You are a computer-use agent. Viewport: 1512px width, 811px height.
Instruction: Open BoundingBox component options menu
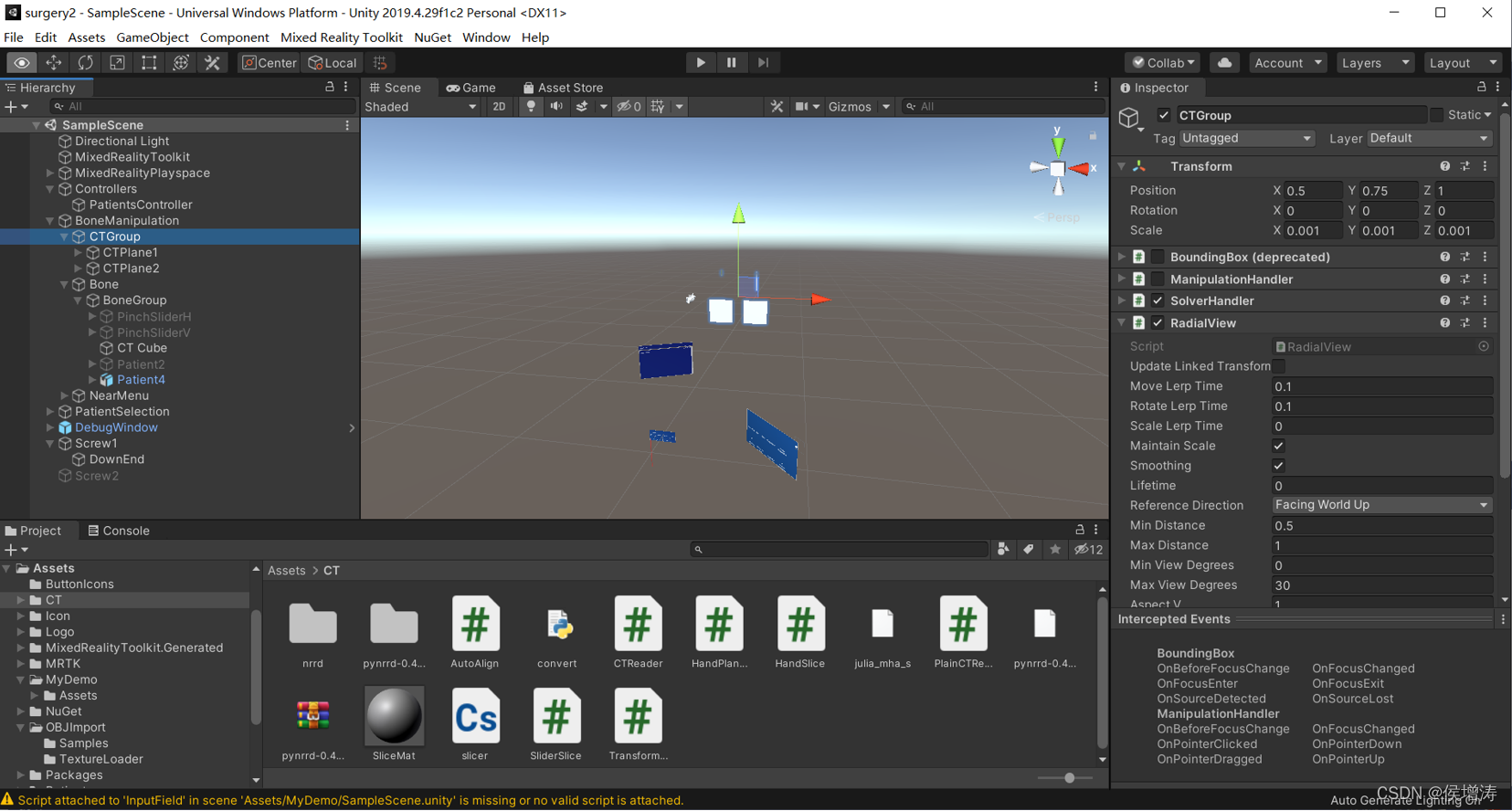(1485, 258)
